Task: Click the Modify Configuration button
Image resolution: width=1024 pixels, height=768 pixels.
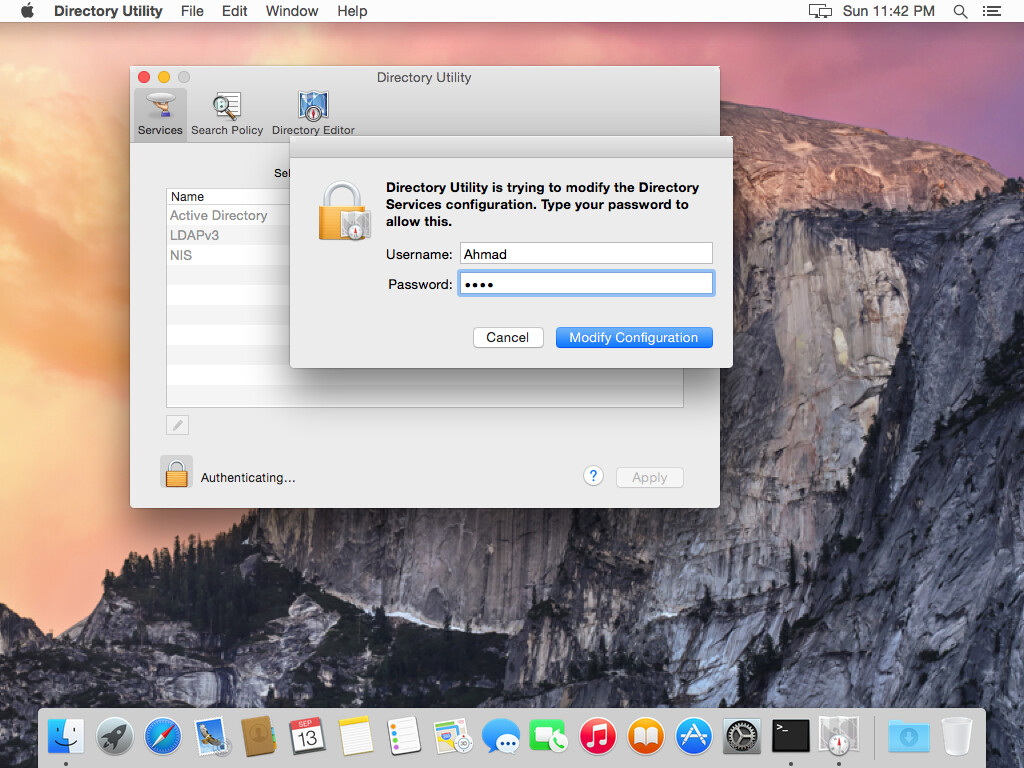Action: 634,337
